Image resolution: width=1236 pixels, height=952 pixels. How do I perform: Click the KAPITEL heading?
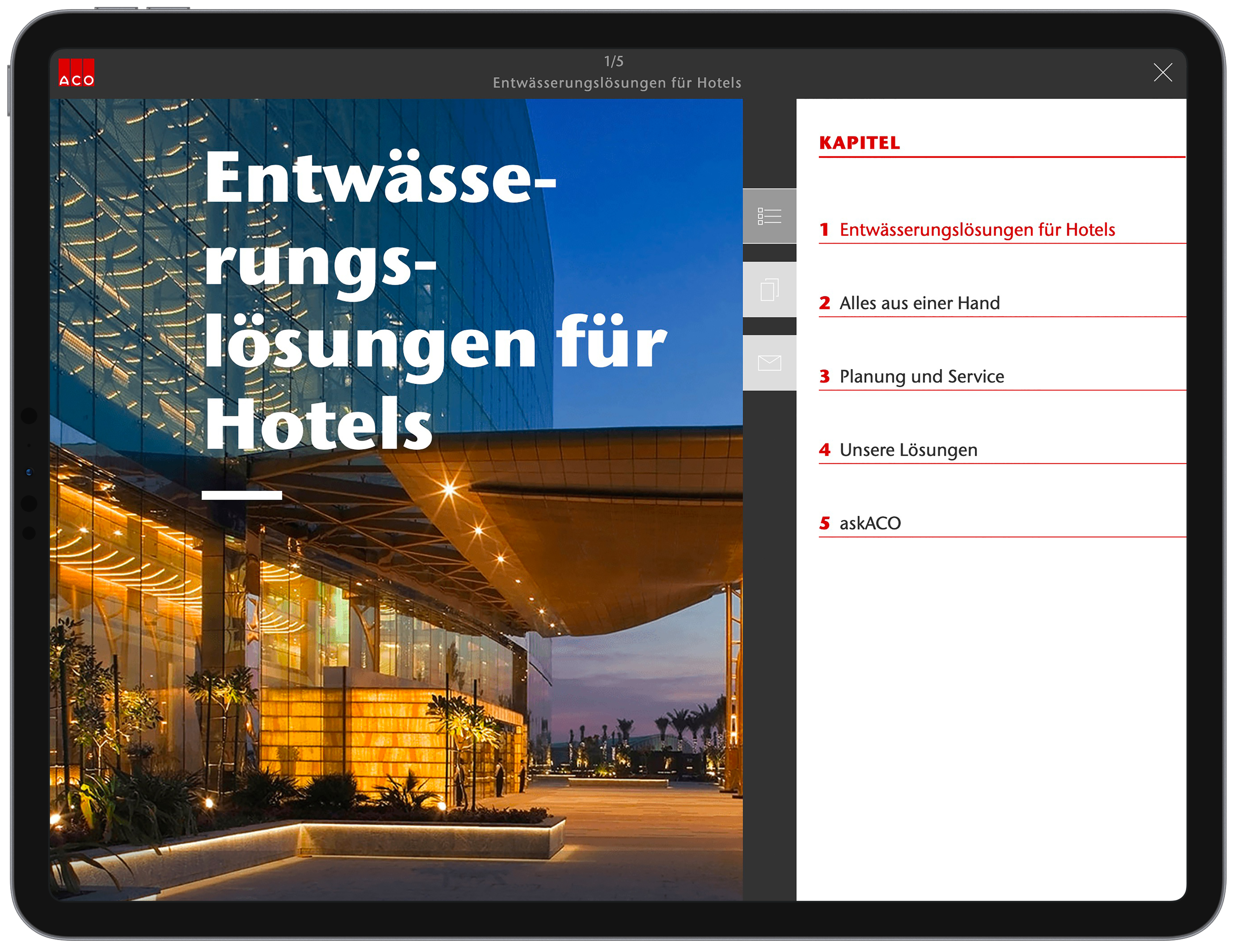(859, 143)
